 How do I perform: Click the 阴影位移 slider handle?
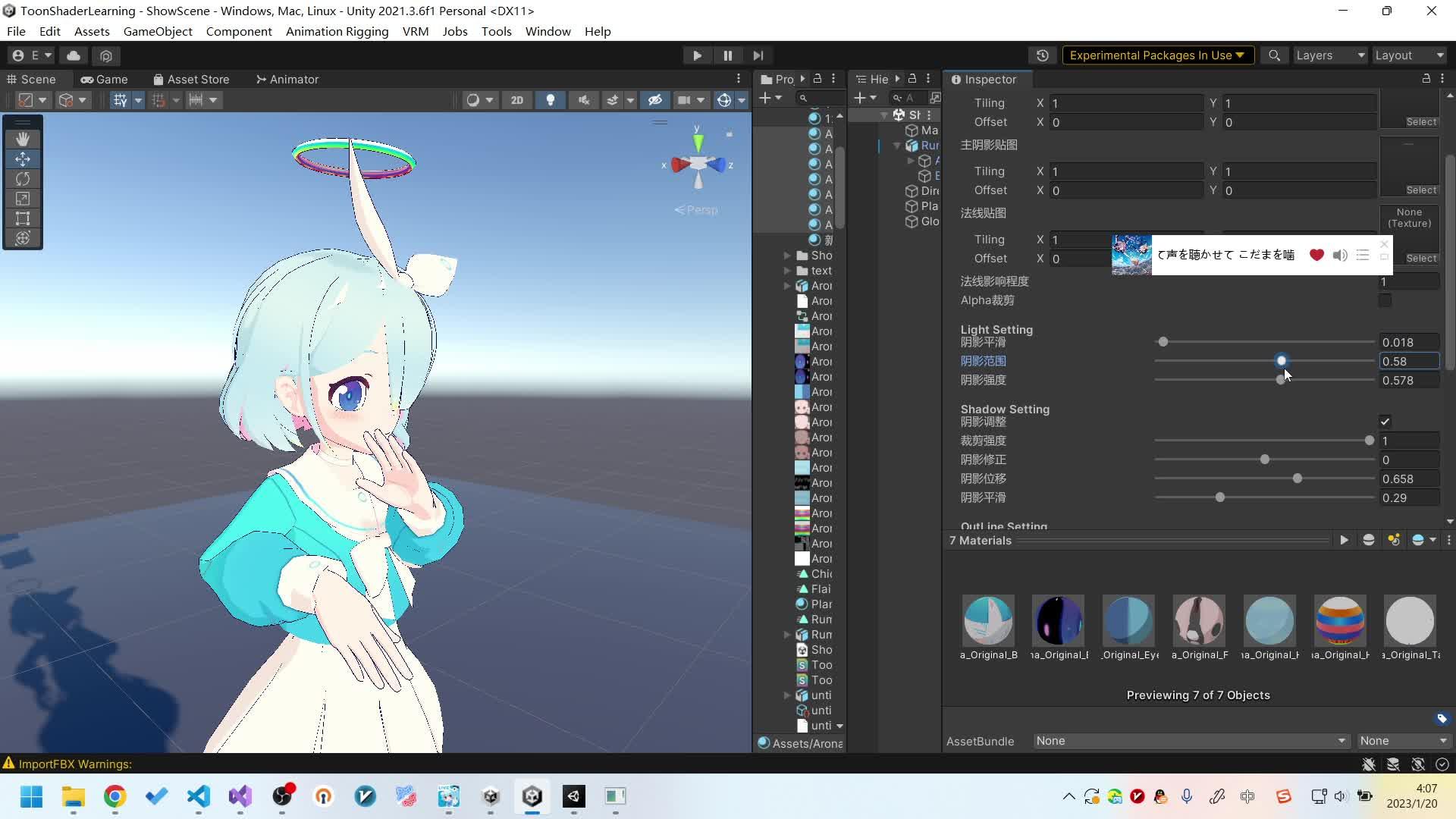coord(1298,479)
